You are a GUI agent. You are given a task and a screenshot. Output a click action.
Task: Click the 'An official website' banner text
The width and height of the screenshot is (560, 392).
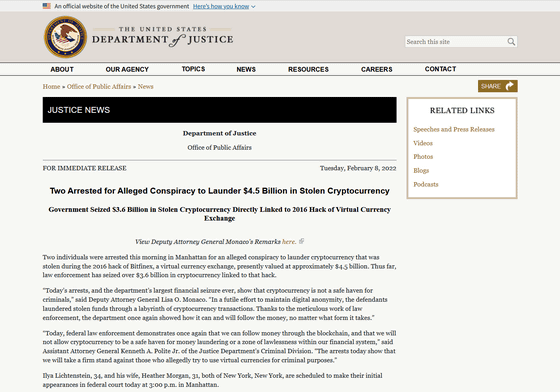coord(122,6)
